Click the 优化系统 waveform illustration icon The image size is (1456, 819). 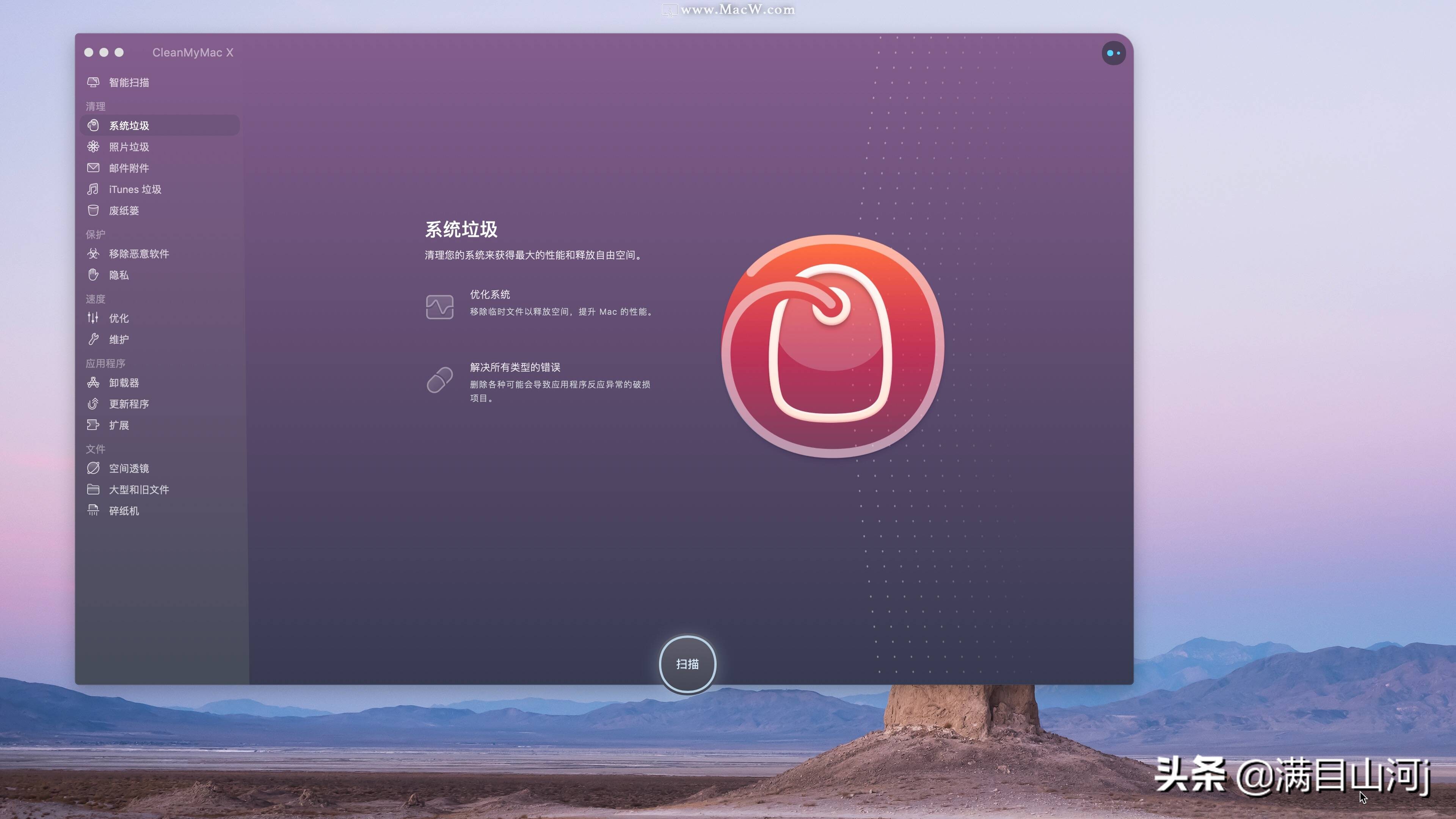point(440,306)
